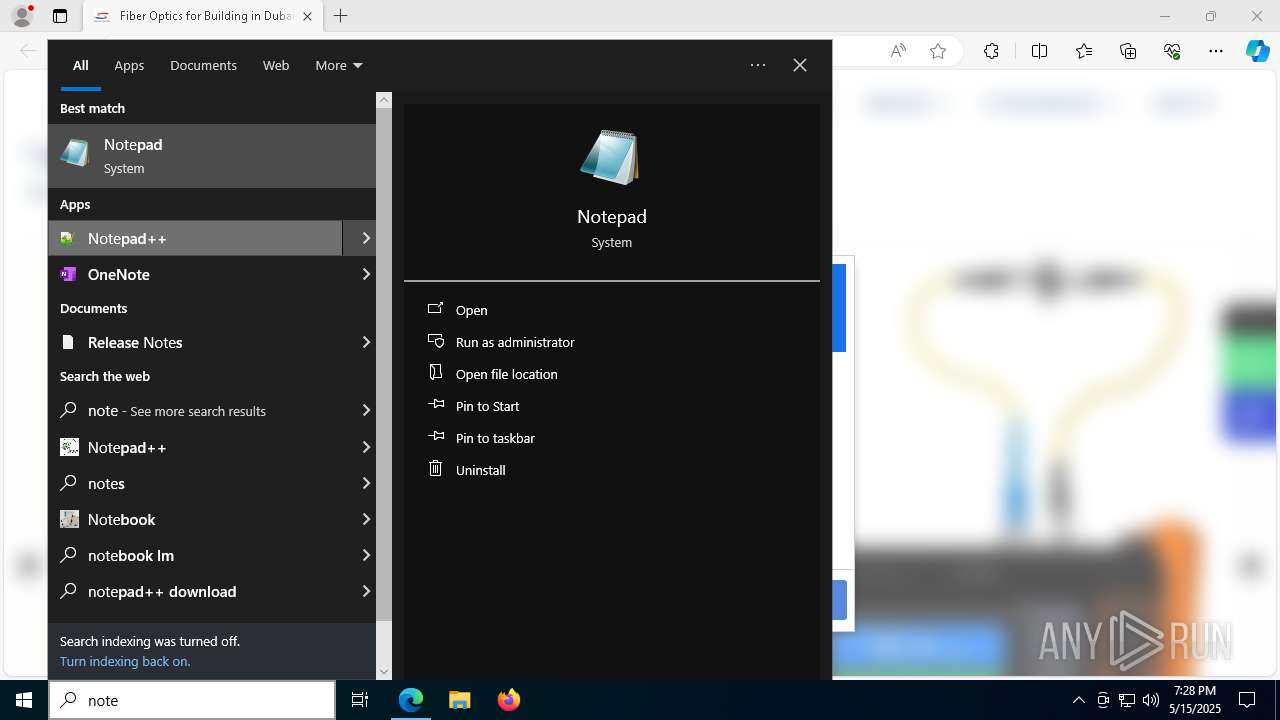
Task: Open the Copilot icon in Edge
Action: click(1257, 51)
